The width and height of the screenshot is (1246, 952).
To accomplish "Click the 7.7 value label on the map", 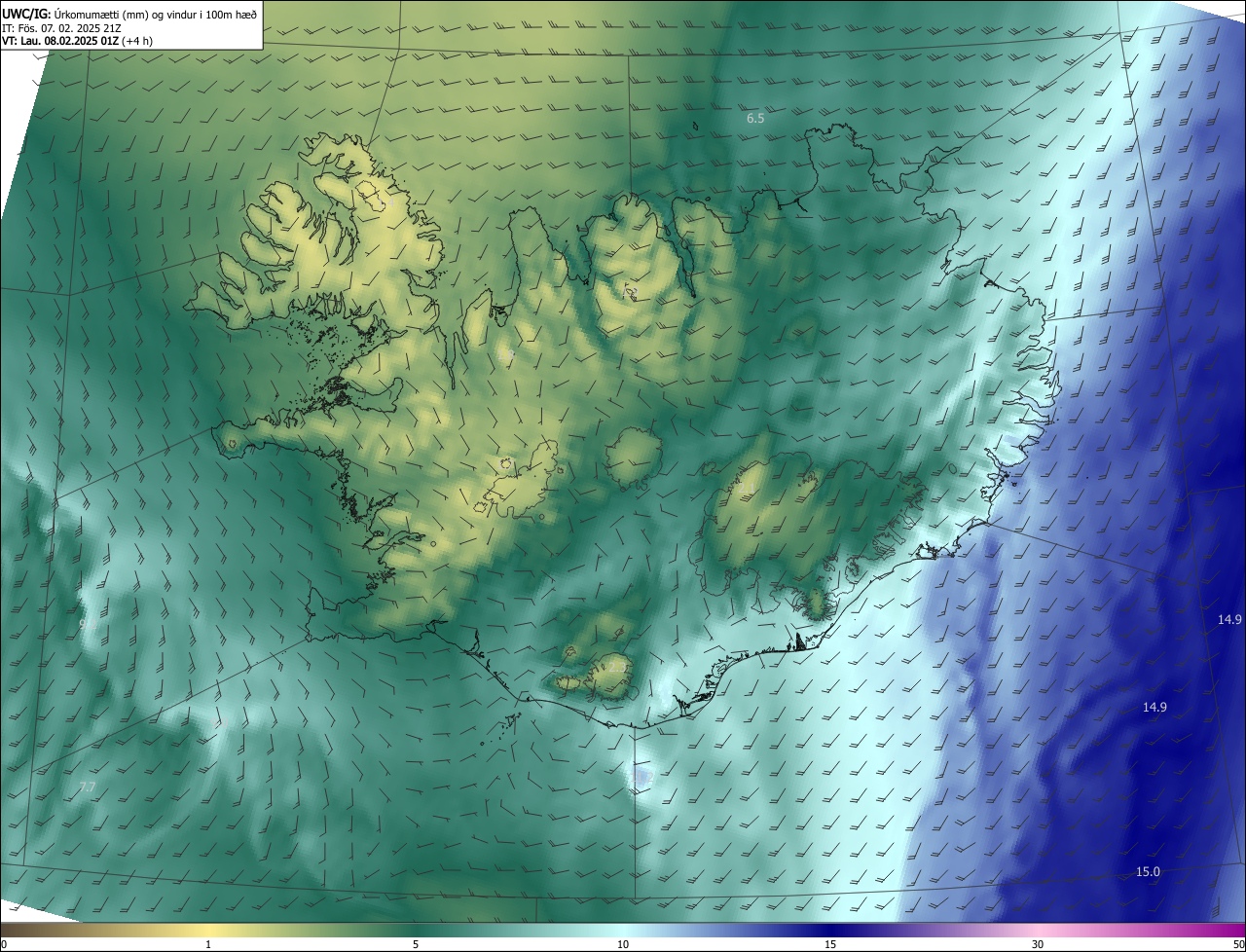I will click(88, 787).
